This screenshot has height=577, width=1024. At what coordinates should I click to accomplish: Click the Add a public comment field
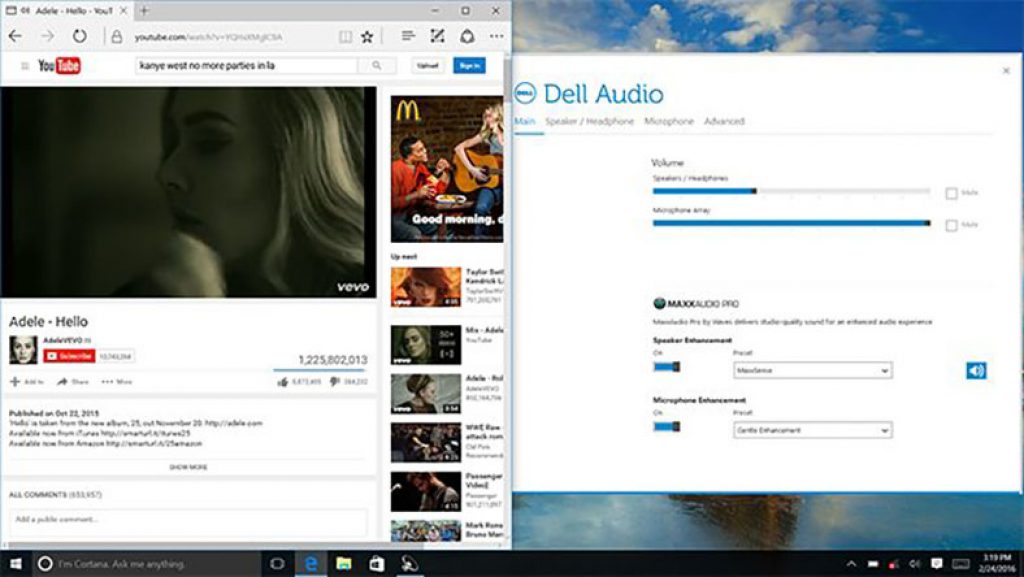pos(188,520)
